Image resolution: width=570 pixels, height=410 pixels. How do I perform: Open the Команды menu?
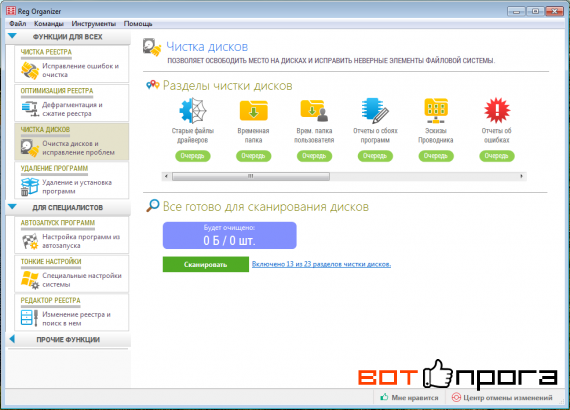(x=49, y=24)
